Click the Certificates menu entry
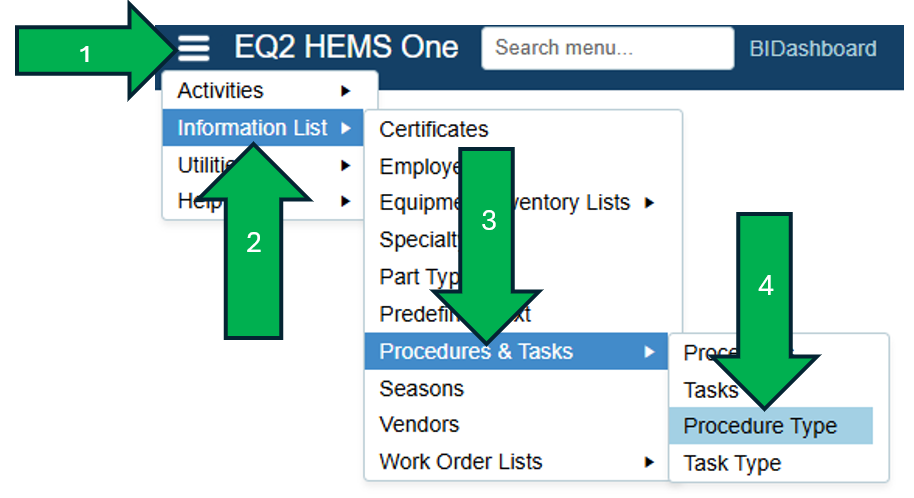 (434, 129)
